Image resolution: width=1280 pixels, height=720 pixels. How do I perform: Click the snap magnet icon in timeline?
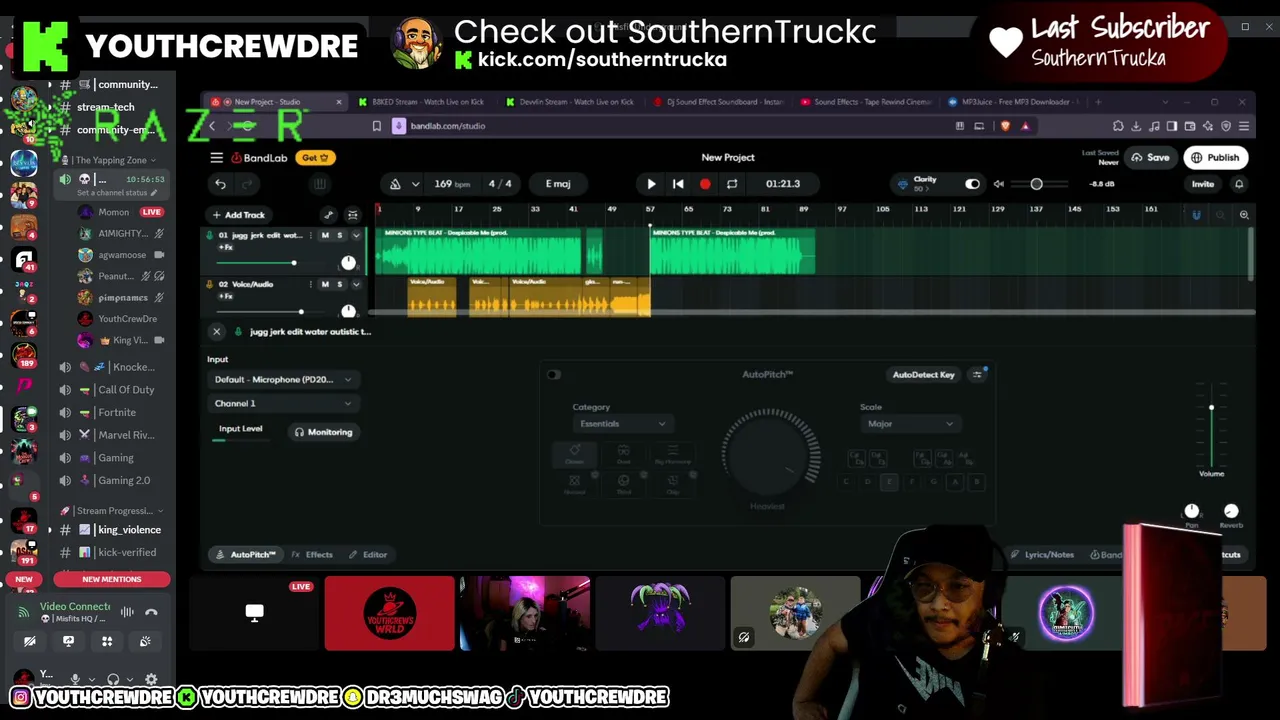[1196, 215]
